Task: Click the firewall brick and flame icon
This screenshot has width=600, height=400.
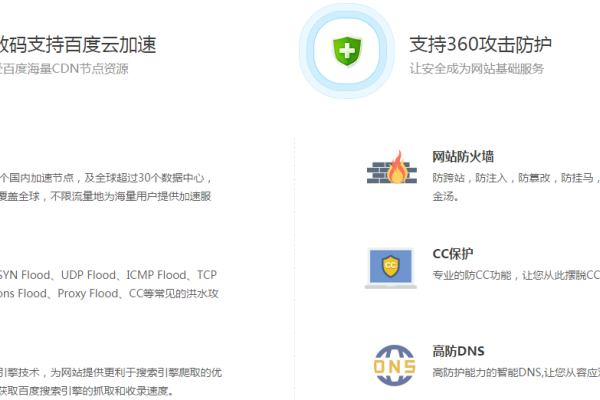Action: click(x=392, y=167)
